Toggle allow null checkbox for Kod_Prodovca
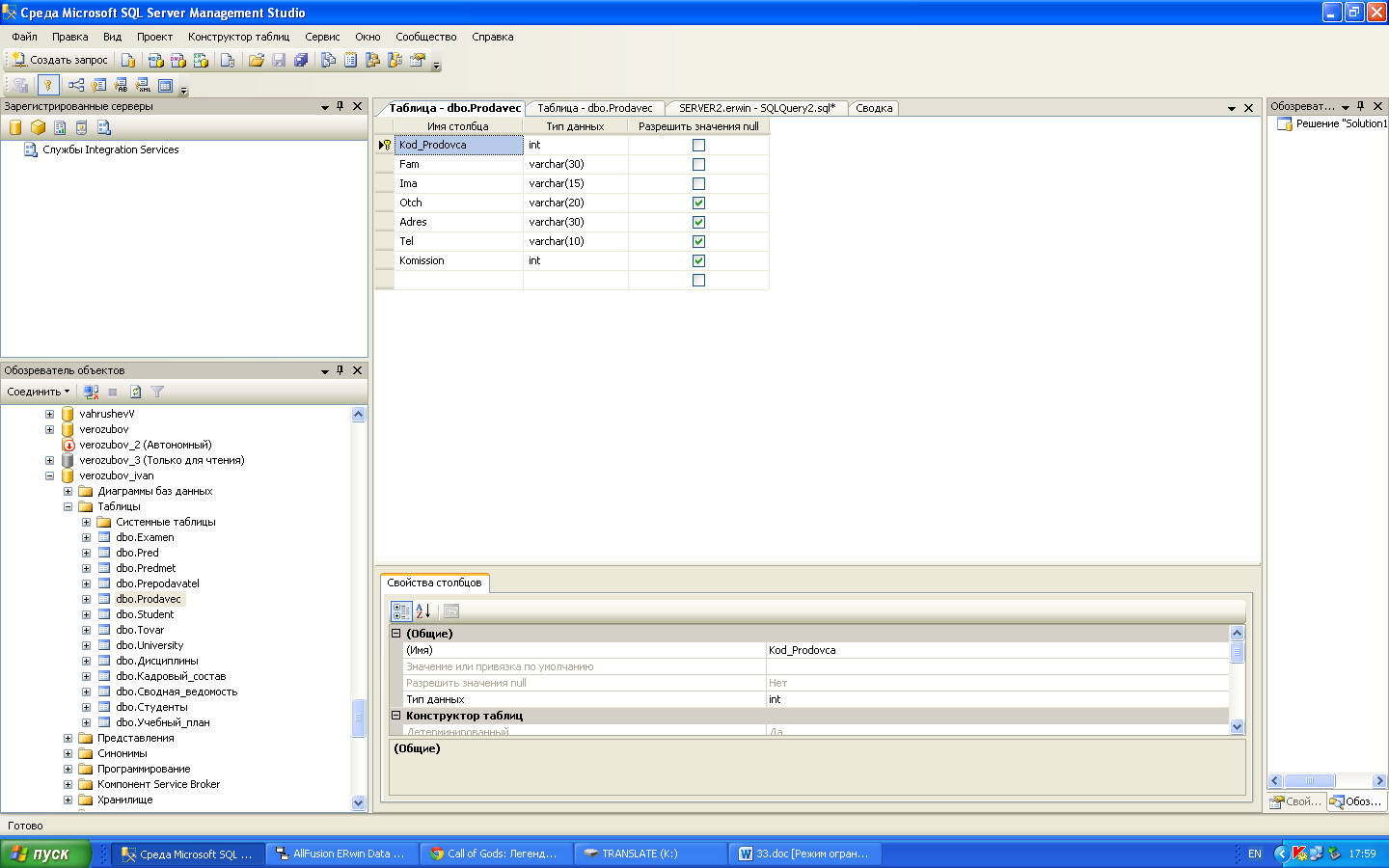The height and width of the screenshot is (868, 1389). (x=698, y=145)
